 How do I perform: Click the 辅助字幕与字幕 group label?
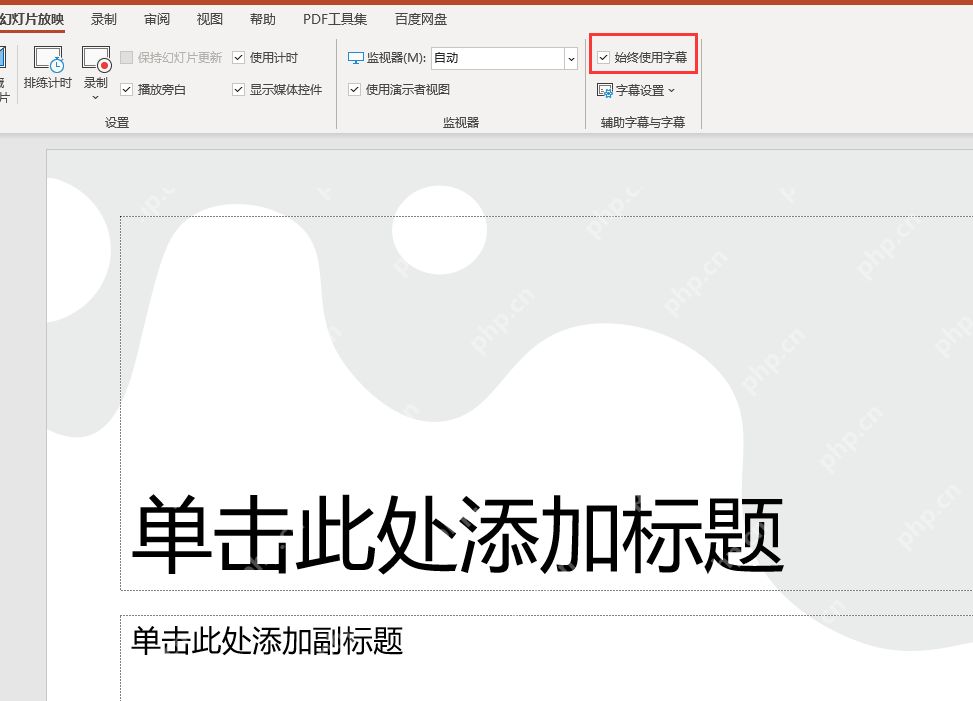point(643,123)
